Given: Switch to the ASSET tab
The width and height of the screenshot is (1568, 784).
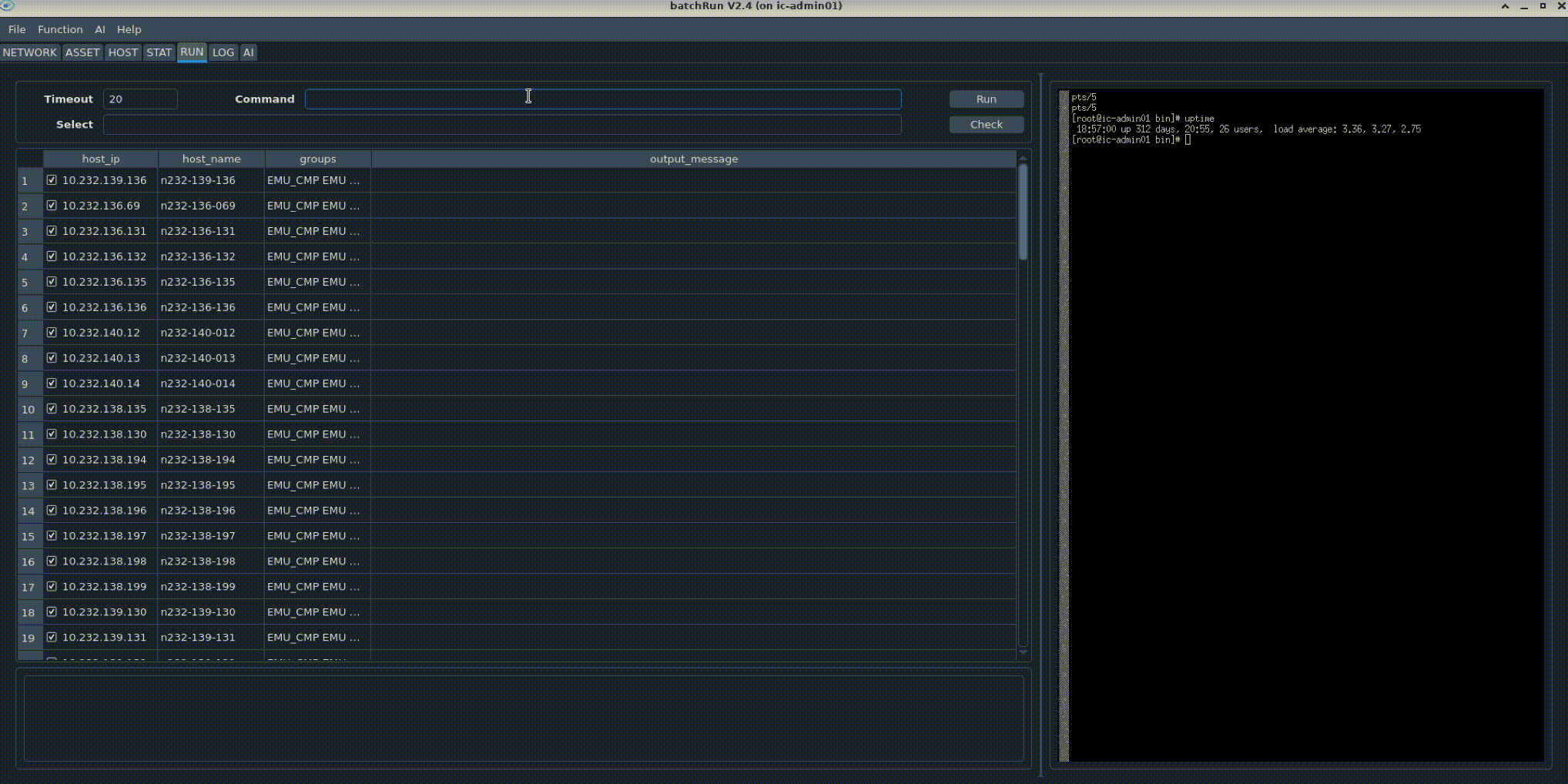Looking at the screenshot, I should coord(82,52).
